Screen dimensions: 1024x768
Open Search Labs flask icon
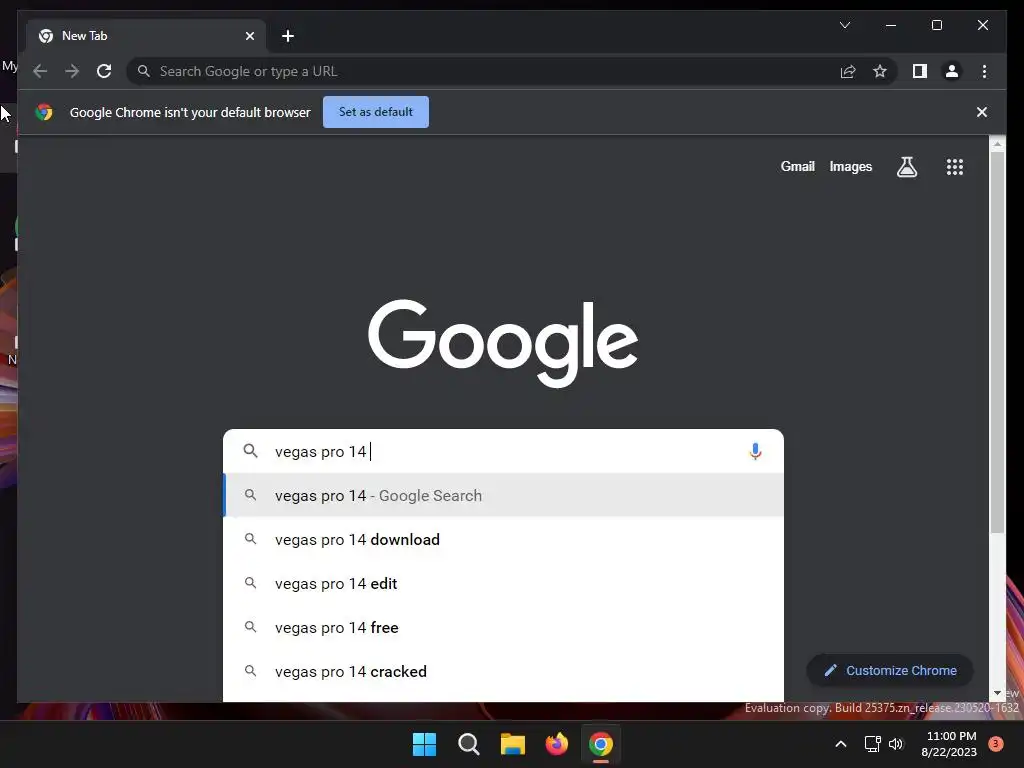[906, 167]
